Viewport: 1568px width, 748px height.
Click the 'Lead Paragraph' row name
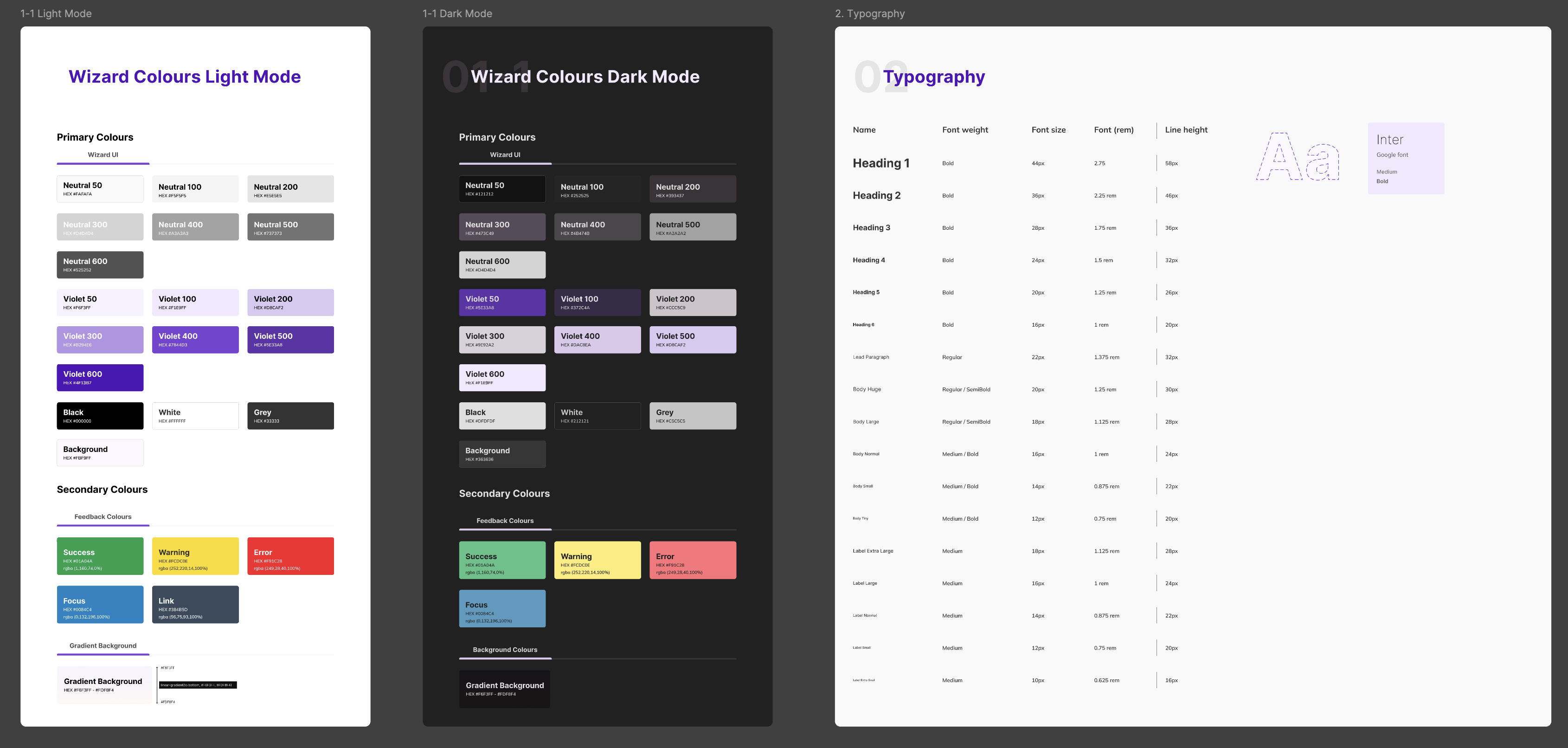[871, 357]
